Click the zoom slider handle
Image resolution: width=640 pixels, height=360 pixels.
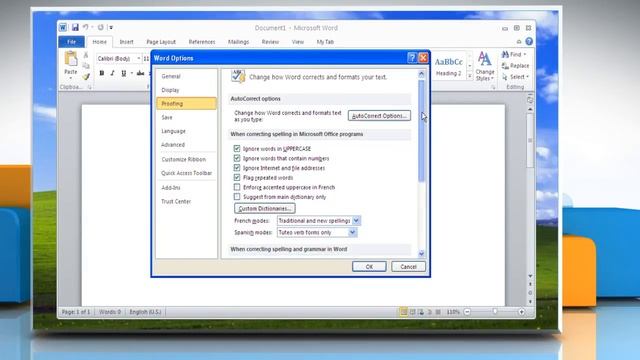point(495,312)
